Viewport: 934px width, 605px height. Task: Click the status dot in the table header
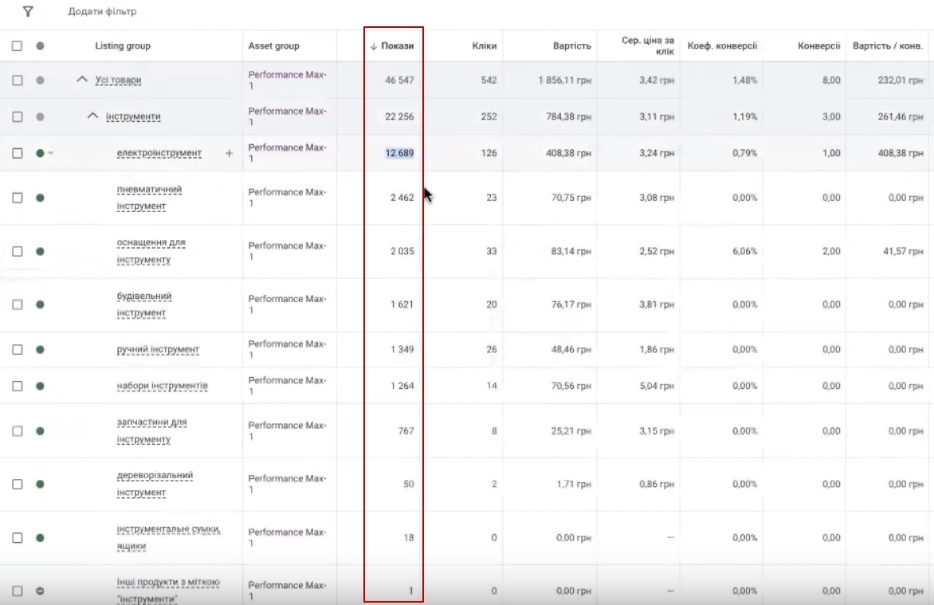pos(40,46)
